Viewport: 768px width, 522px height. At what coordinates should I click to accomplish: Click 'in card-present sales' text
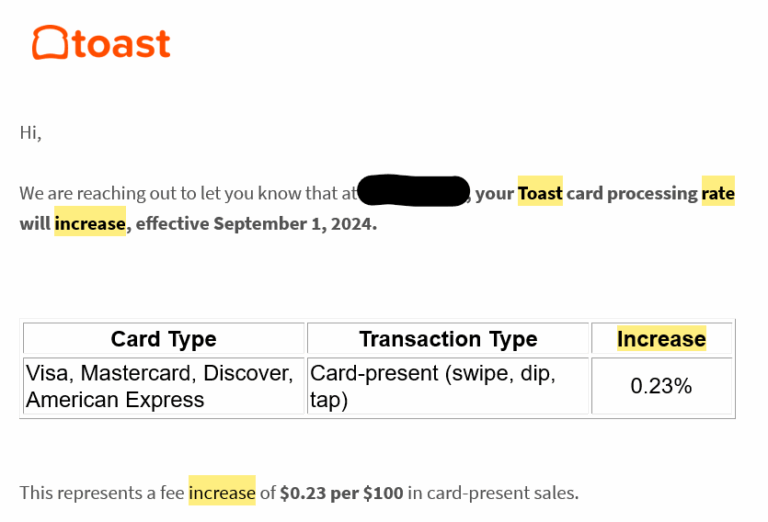click(x=493, y=493)
